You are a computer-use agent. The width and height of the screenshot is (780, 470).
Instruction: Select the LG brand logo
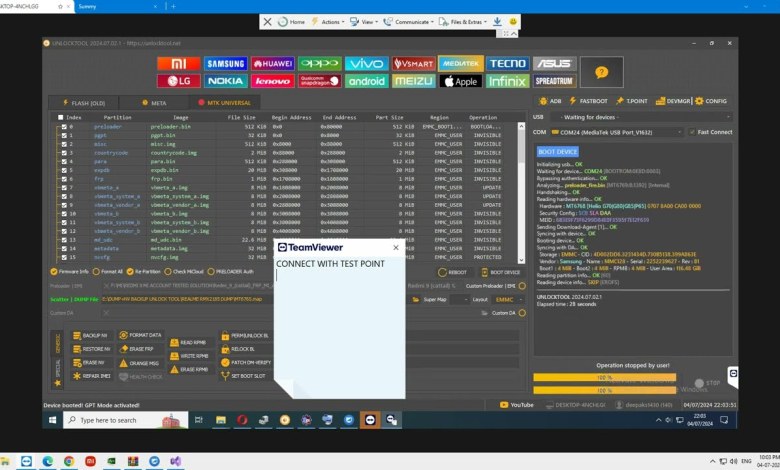[179, 81]
